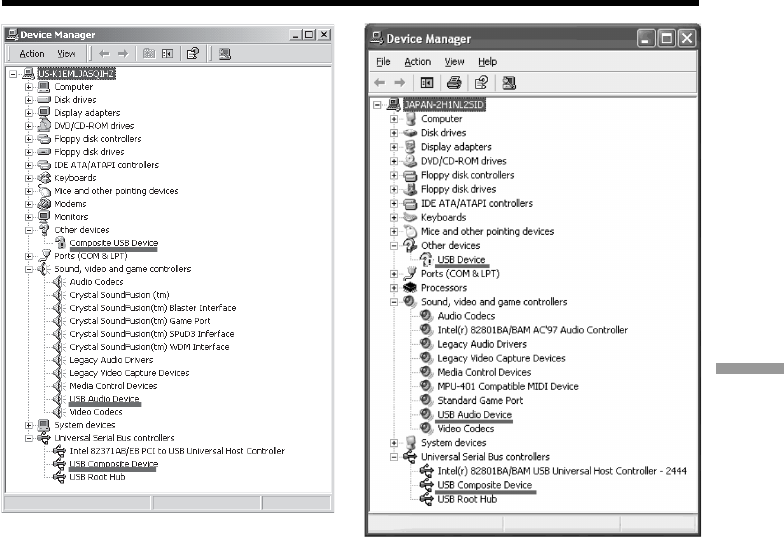Expand Display adapters node in right window

pyautogui.click(x=394, y=146)
